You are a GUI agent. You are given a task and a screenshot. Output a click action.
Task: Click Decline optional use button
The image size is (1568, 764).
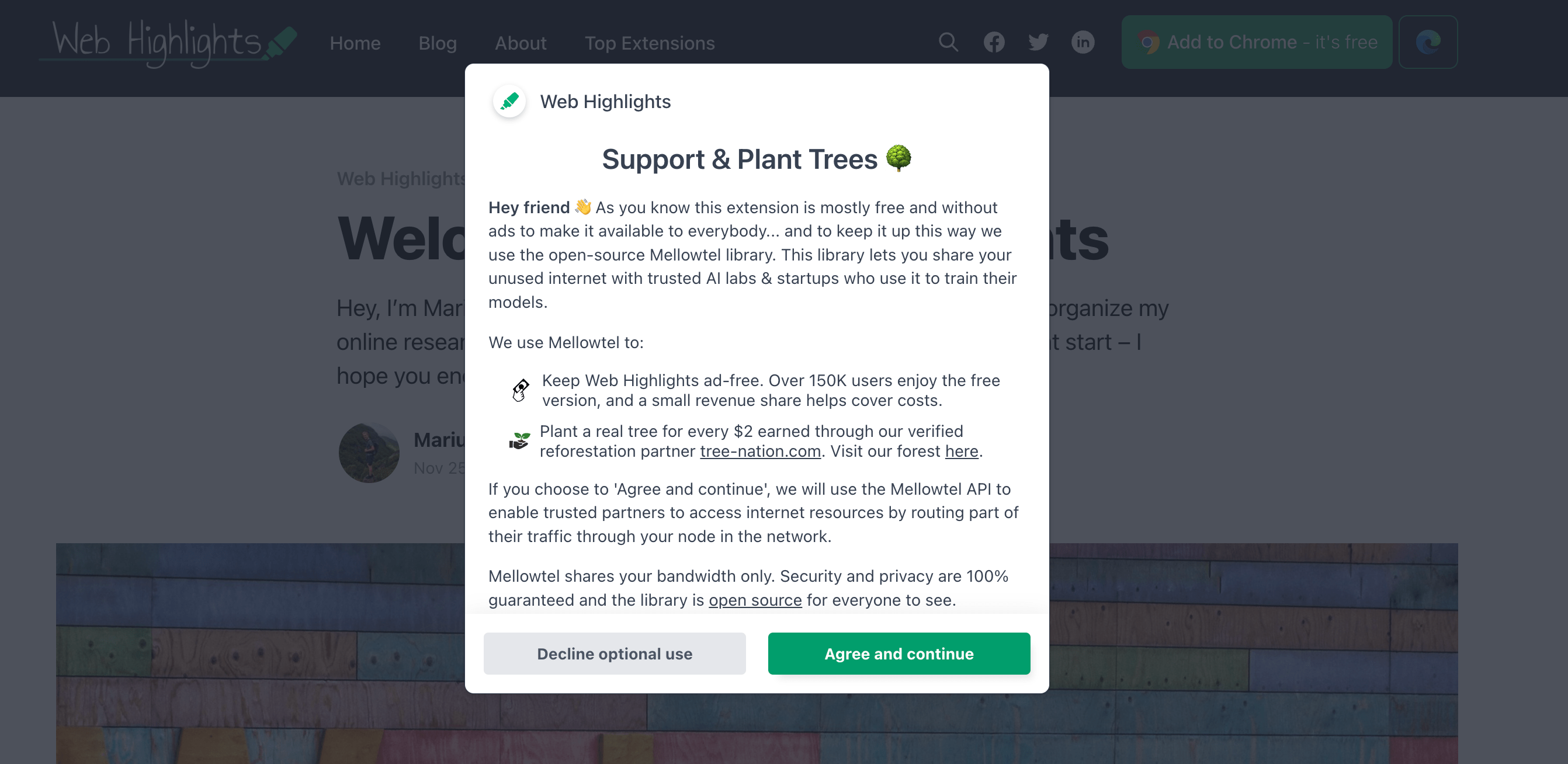click(x=614, y=653)
